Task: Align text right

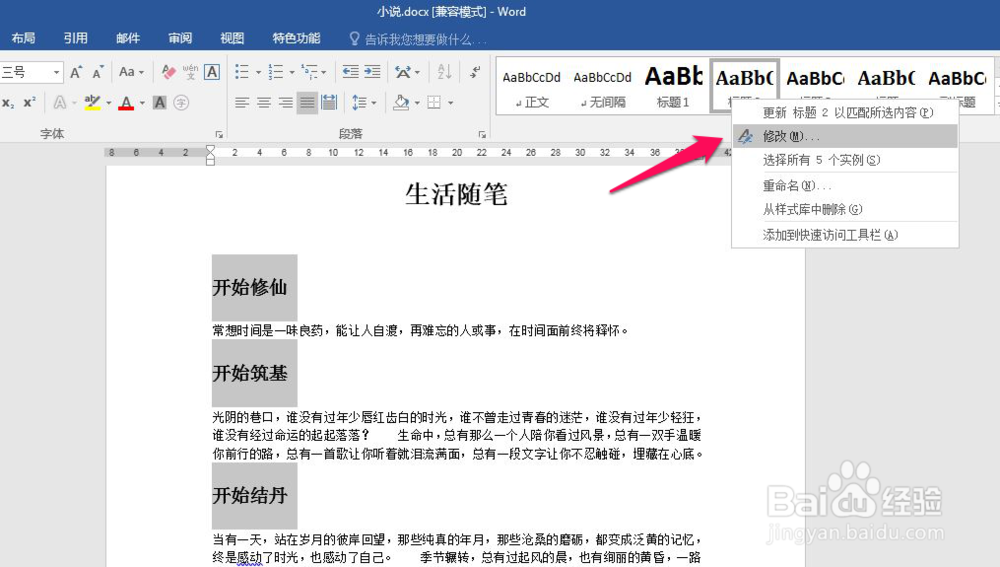Action: (x=285, y=103)
